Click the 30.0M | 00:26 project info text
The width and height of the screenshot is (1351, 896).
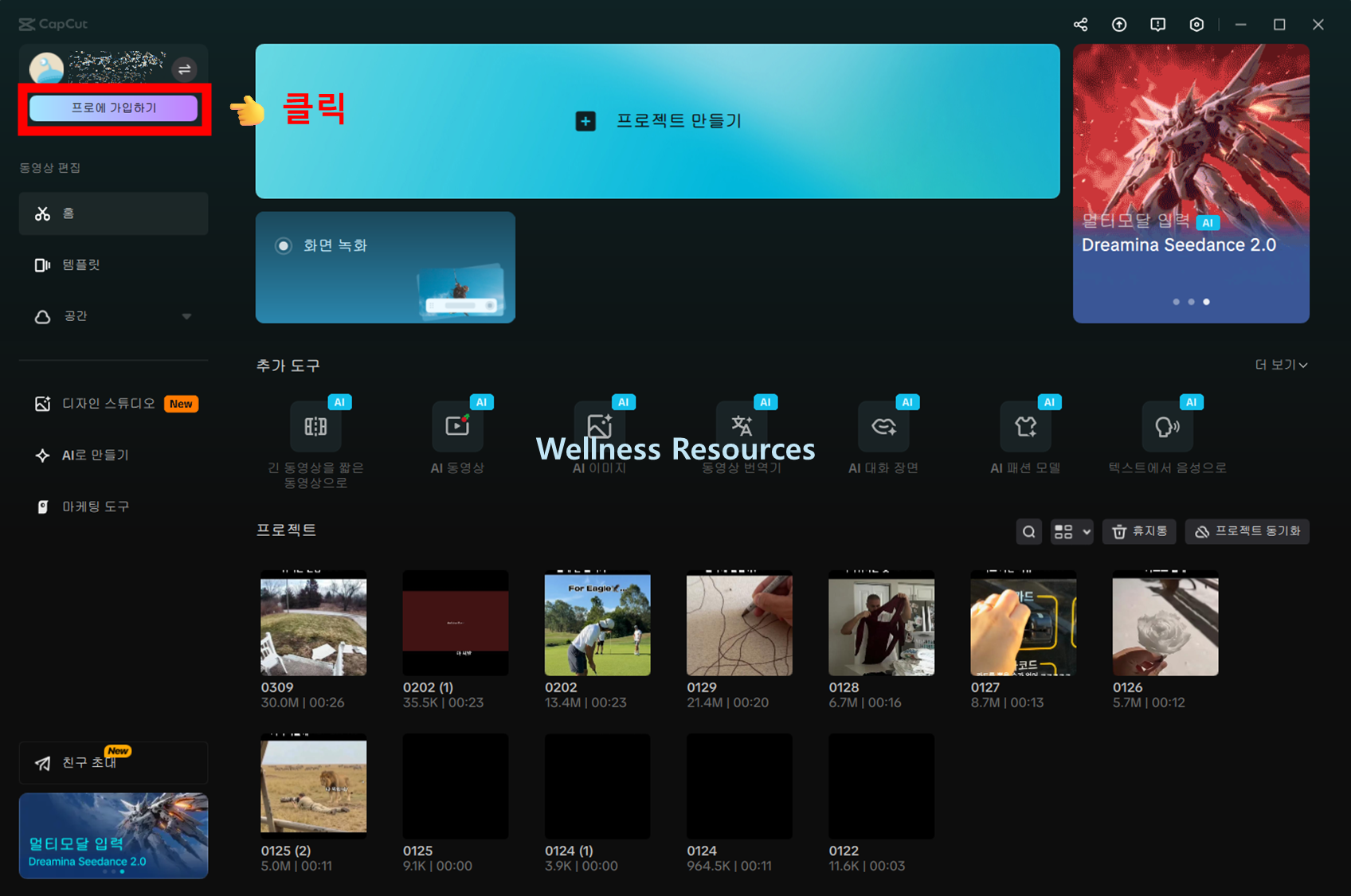click(x=303, y=703)
